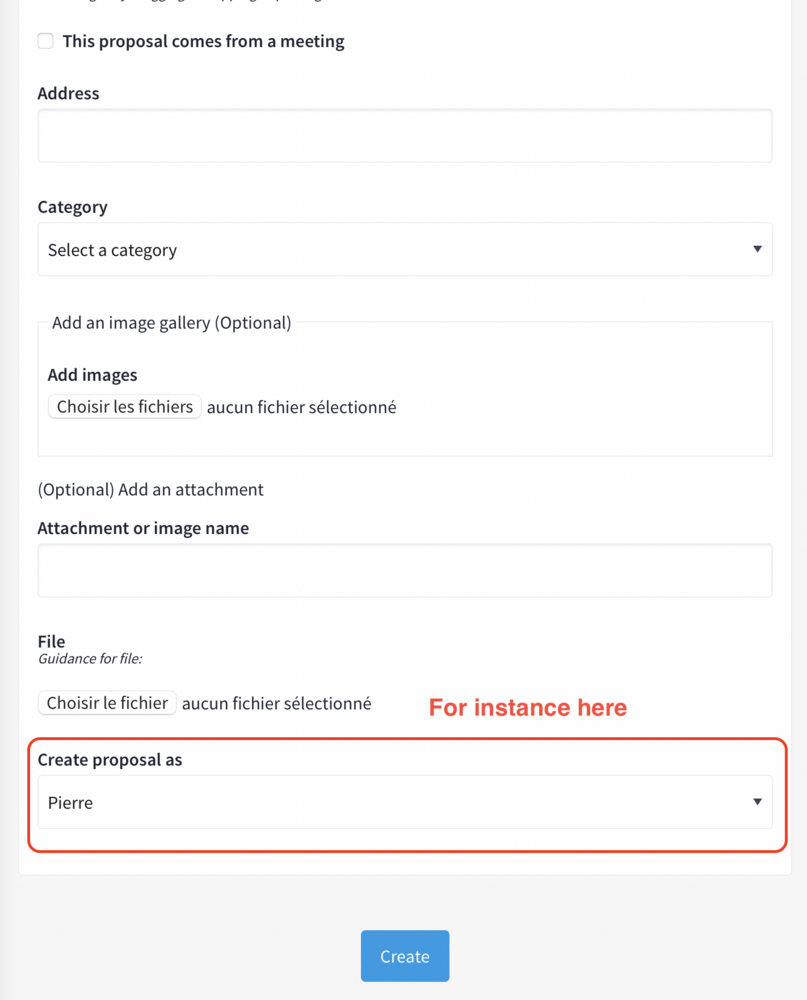The width and height of the screenshot is (807, 1000).
Task: Click the "This proposal comes from a meeting" label
Action: 203,41
